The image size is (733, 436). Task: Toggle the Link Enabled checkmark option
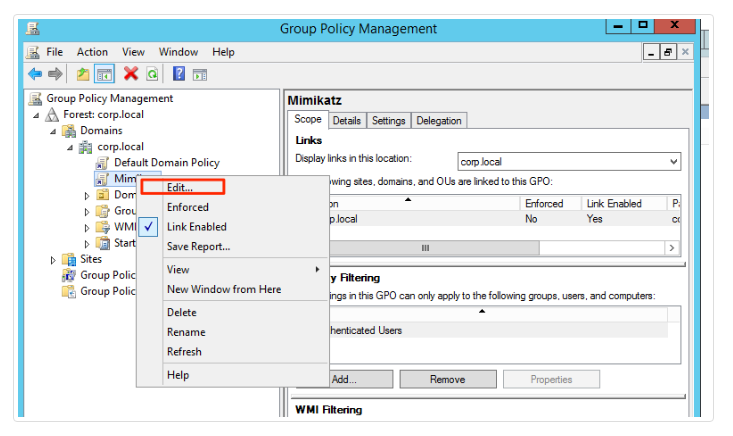click(196, 227)
